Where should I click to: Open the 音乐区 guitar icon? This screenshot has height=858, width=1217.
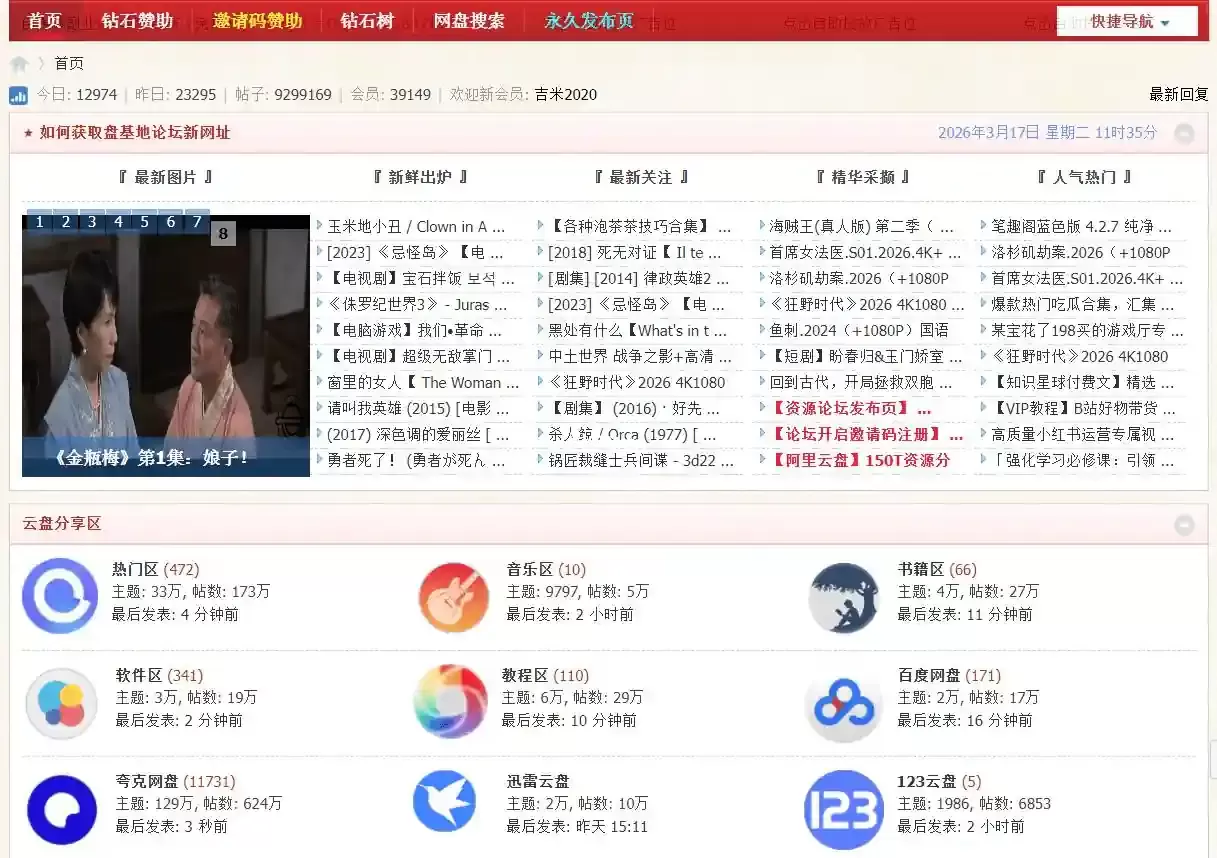tap(453, 597)
